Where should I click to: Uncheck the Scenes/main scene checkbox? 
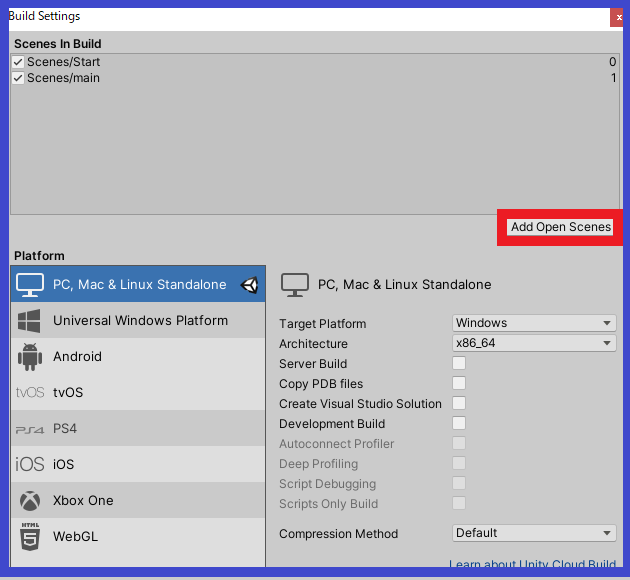pos(18,78)
